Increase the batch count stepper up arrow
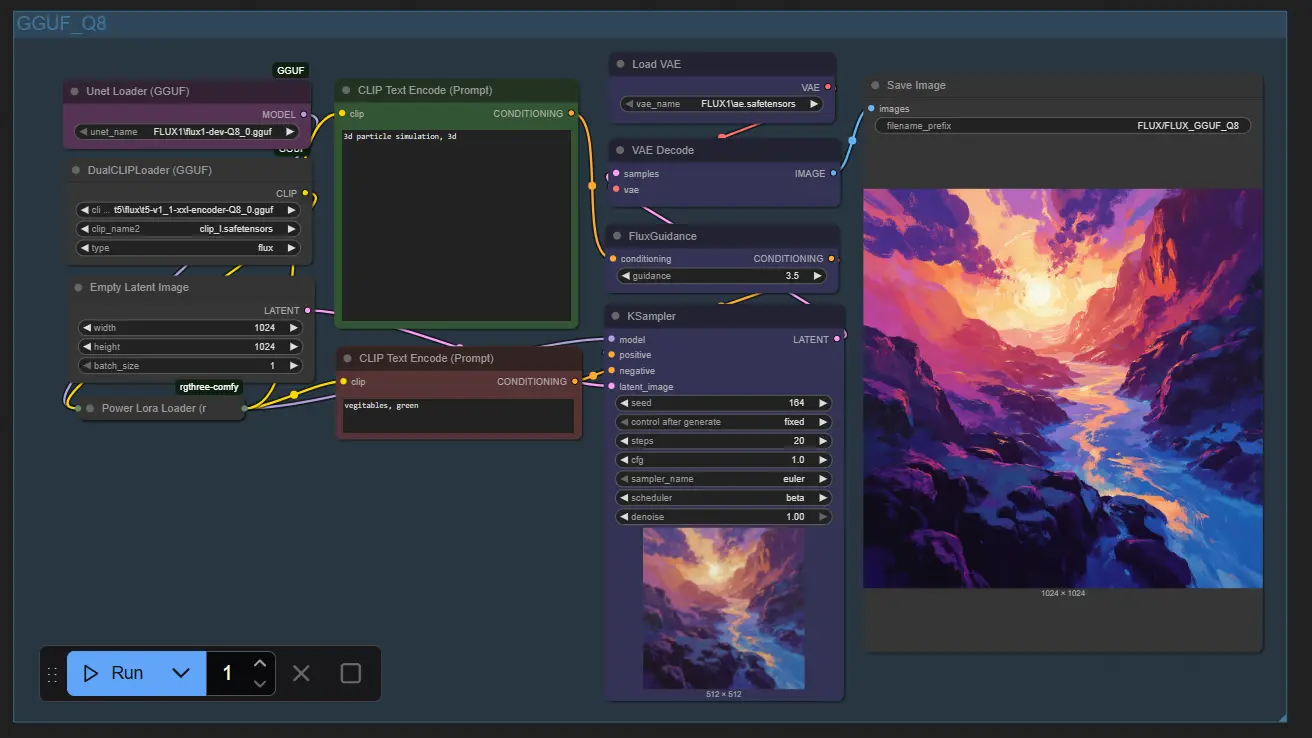This screenshot has width=1312, height=738. coord(260,663)
